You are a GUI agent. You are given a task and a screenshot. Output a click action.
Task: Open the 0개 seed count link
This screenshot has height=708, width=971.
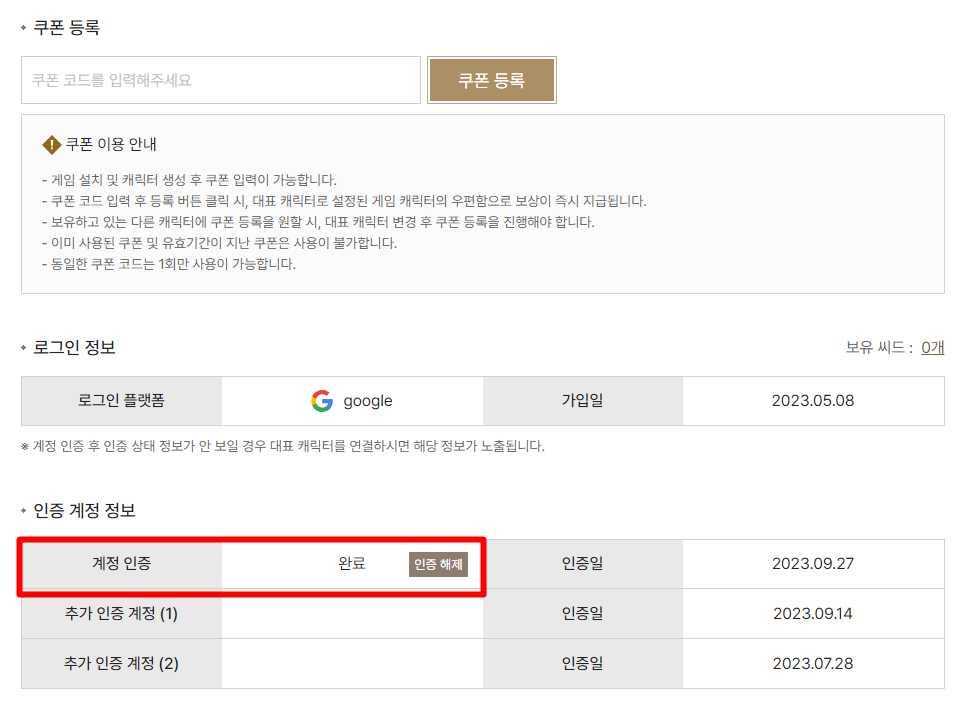coord(932,347)
